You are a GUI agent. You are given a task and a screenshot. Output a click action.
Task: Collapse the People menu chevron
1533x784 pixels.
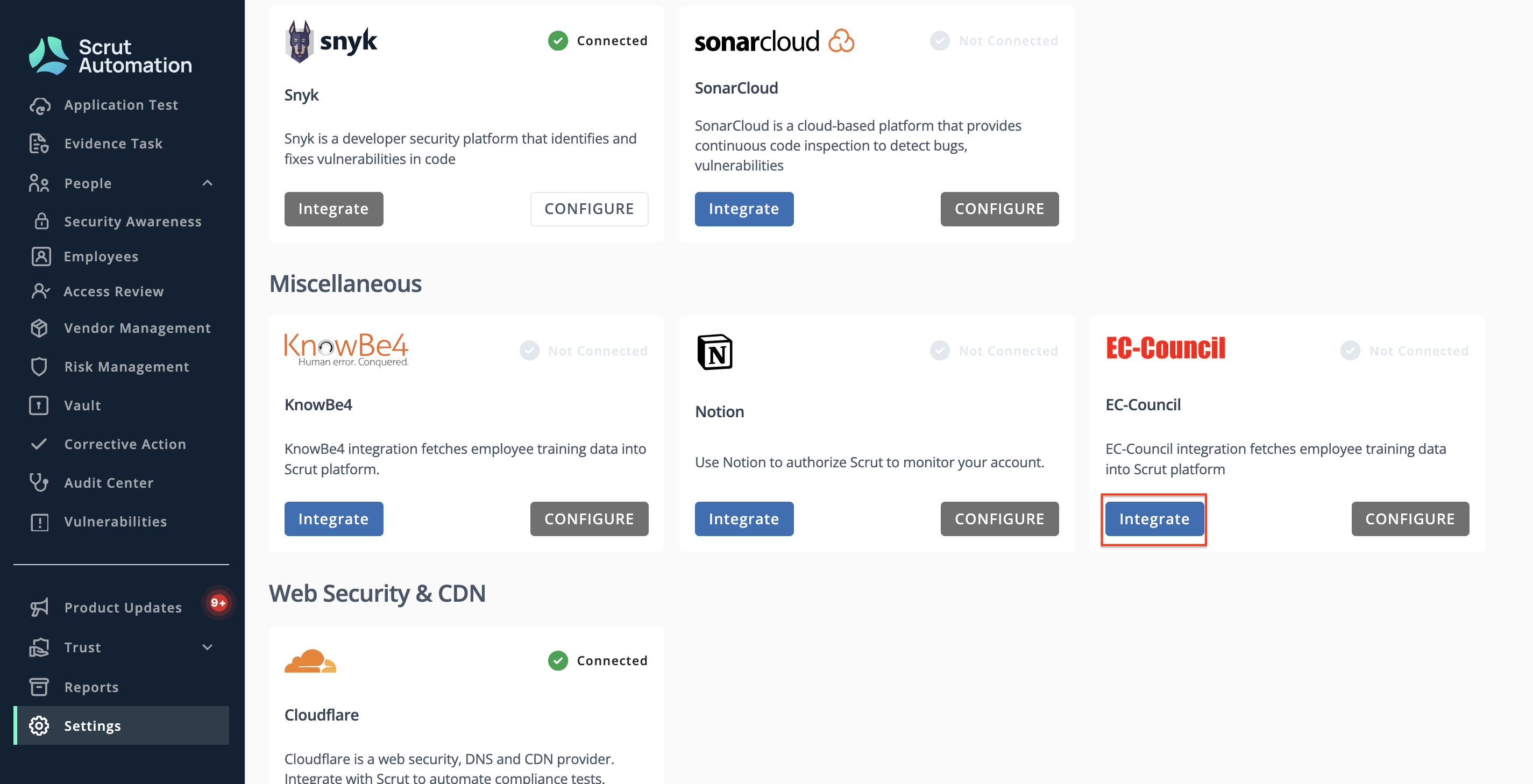tap(207, 183)
